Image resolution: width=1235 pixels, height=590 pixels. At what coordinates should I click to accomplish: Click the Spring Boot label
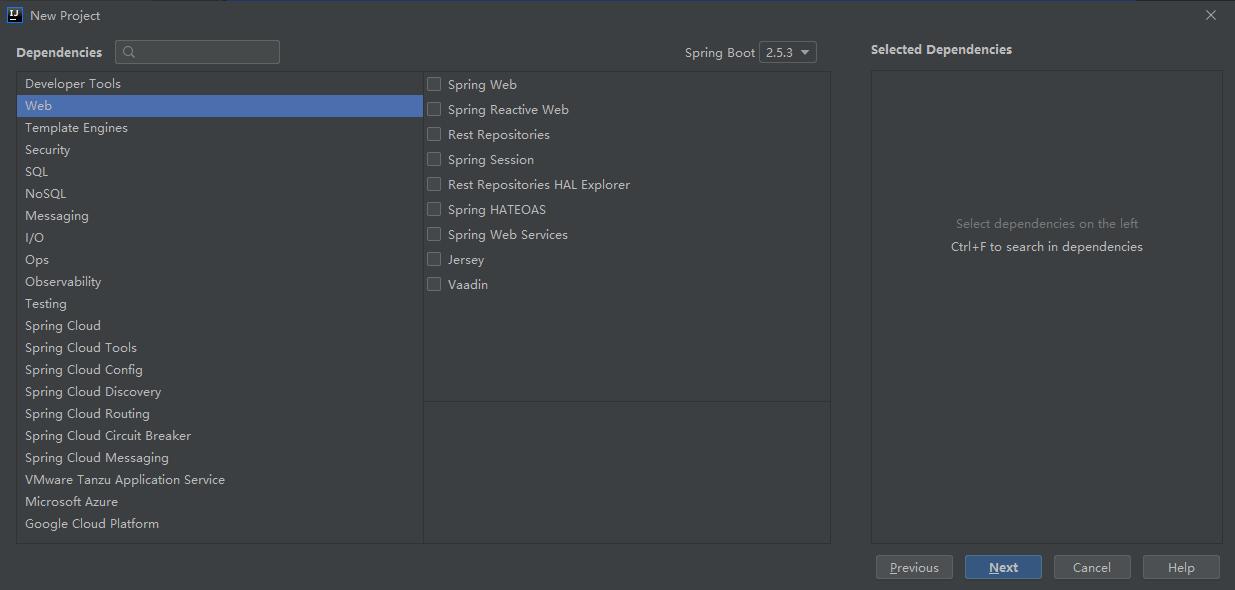(x=720, y=53)
